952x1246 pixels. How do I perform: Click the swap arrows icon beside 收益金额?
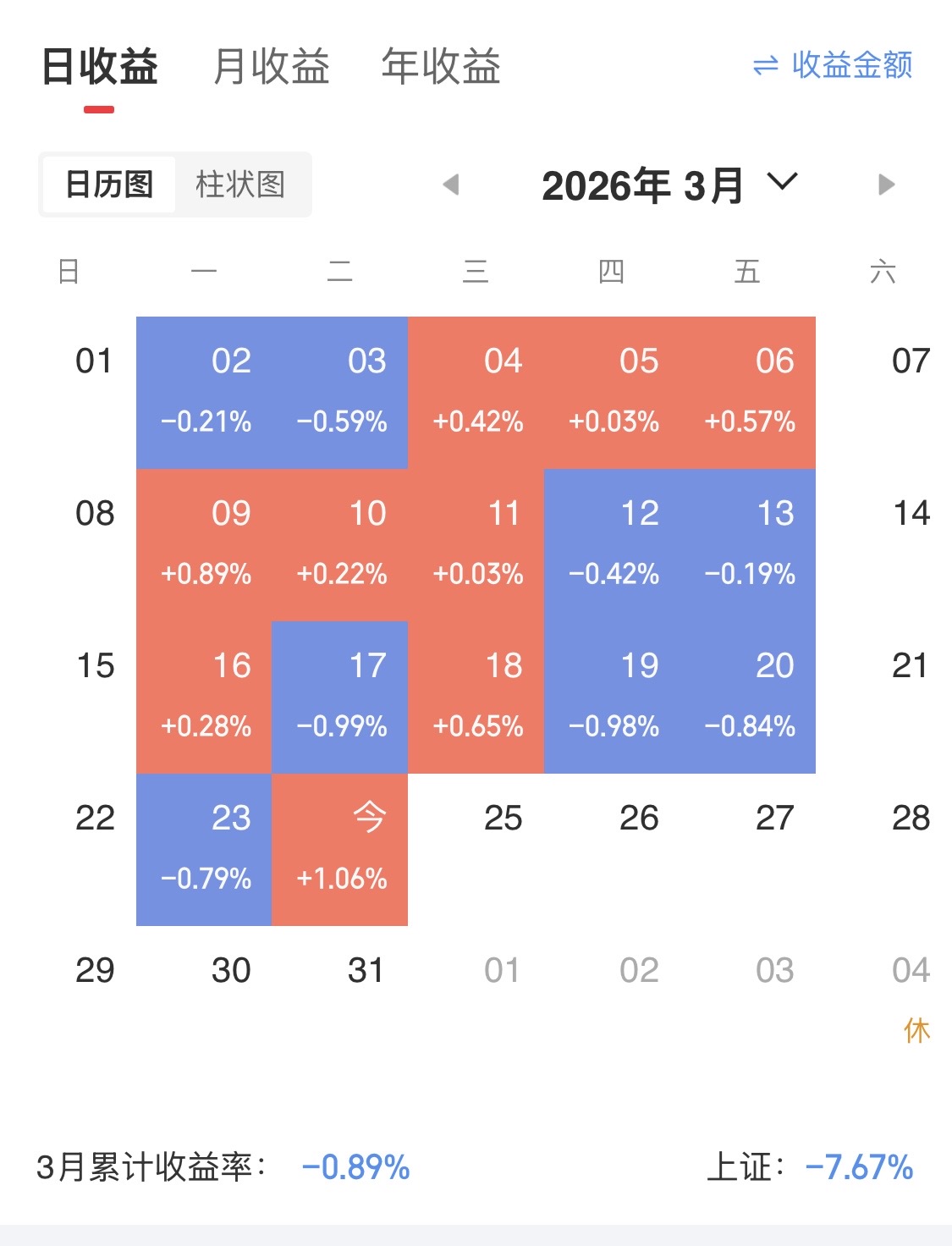[765, 66]
